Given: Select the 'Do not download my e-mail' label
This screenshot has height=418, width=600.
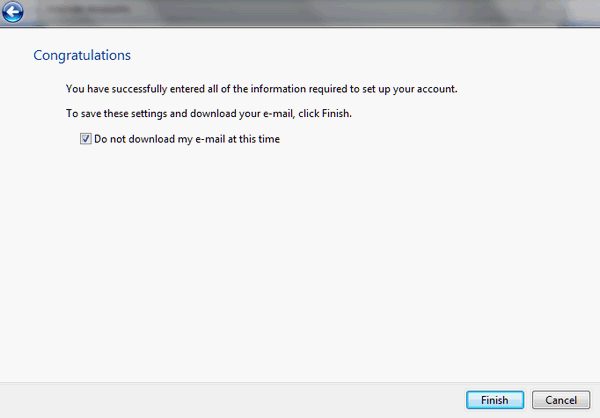Looking at the screenshot, I should (x=187, y=139).
